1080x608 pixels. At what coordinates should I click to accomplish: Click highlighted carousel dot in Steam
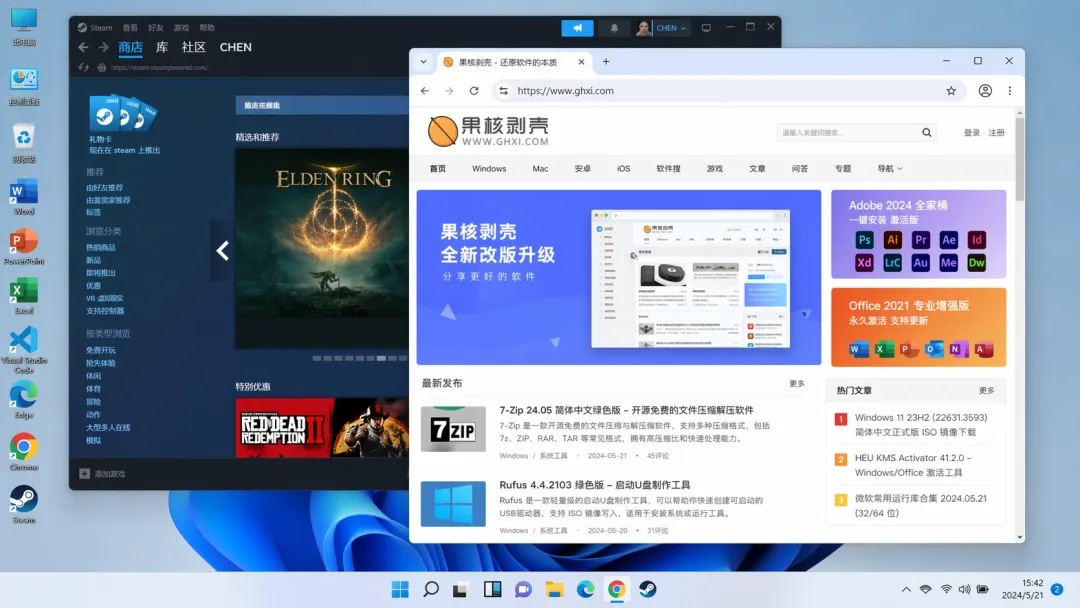tap(381, 358)
